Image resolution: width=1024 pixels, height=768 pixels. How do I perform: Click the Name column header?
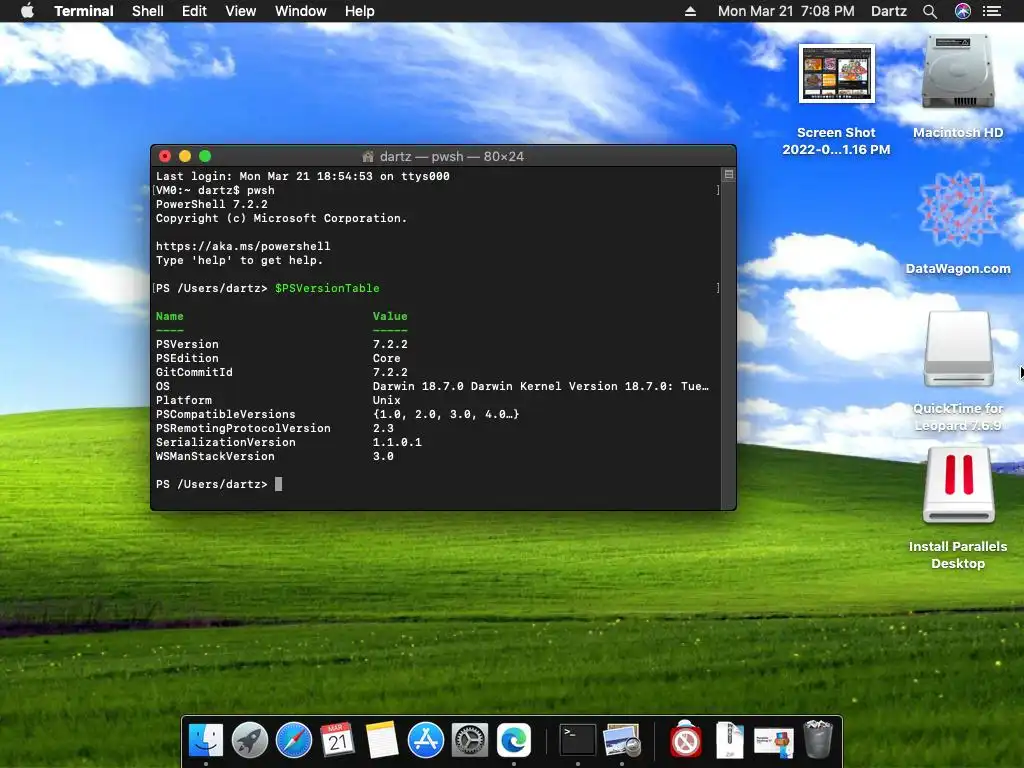pyautogui.click(x=170, y=316)
